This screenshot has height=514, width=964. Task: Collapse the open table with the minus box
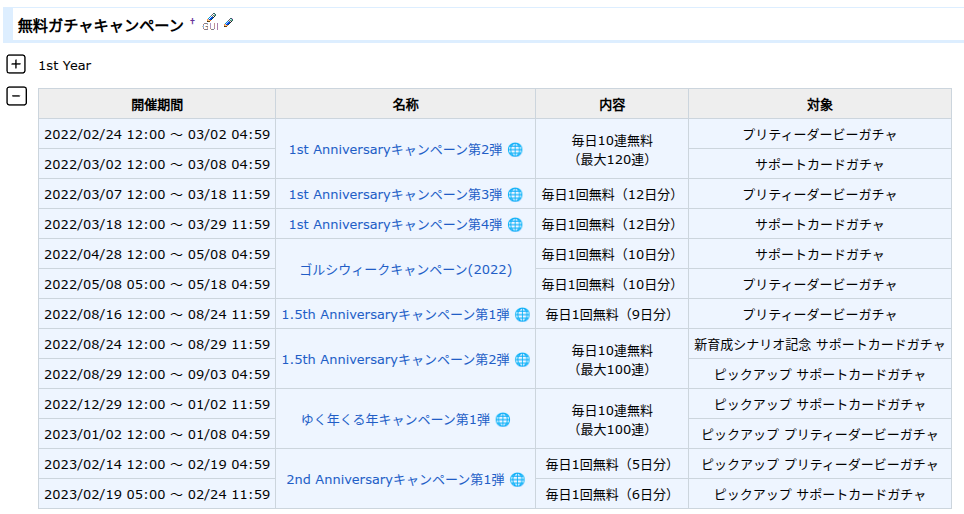tap(16, 96)
